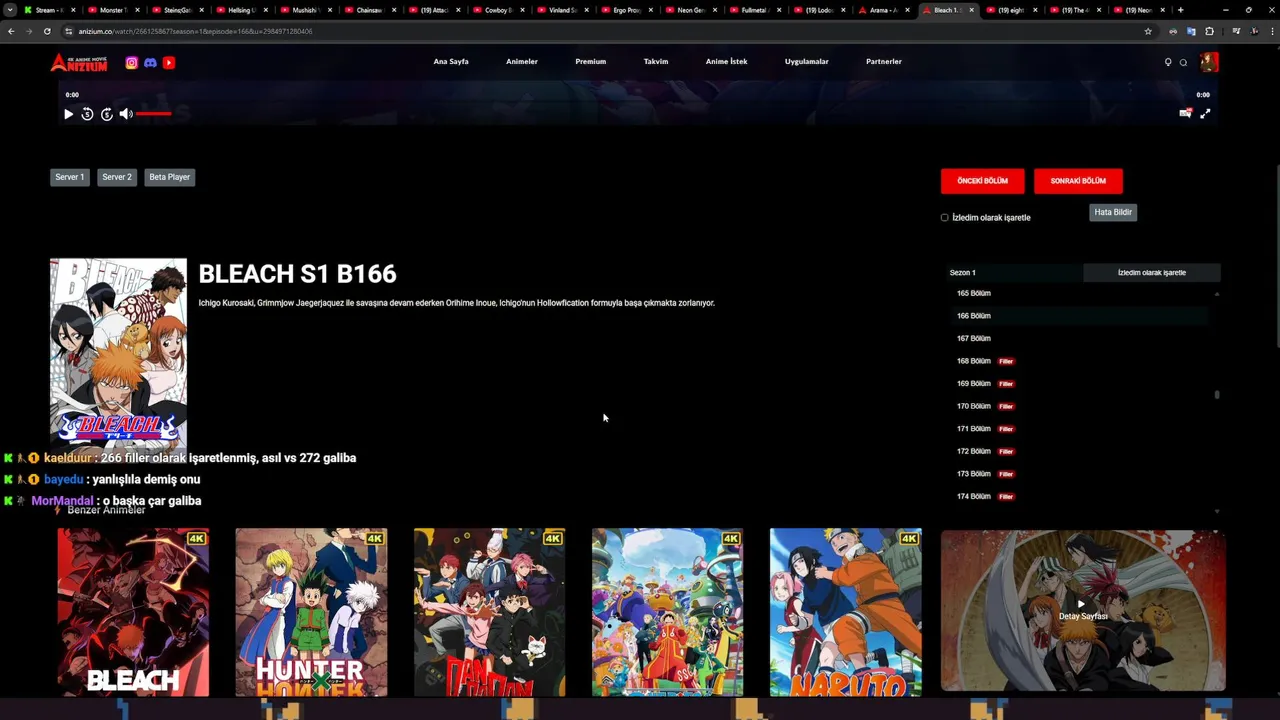Switch to Beta Player
This screenshot has height=720, width=1280.
(169, 177)
